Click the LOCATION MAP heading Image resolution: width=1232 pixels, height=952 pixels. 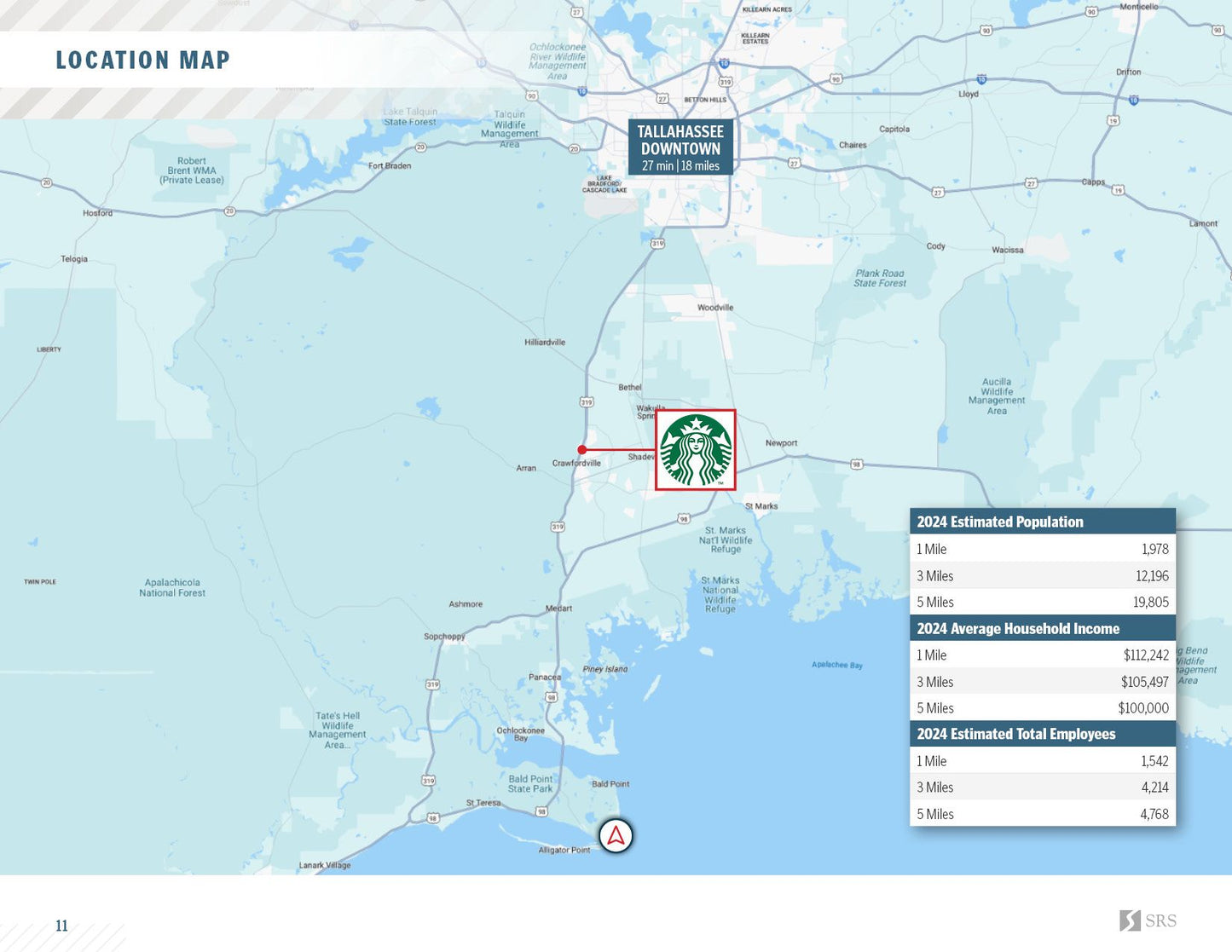point(143,61)
